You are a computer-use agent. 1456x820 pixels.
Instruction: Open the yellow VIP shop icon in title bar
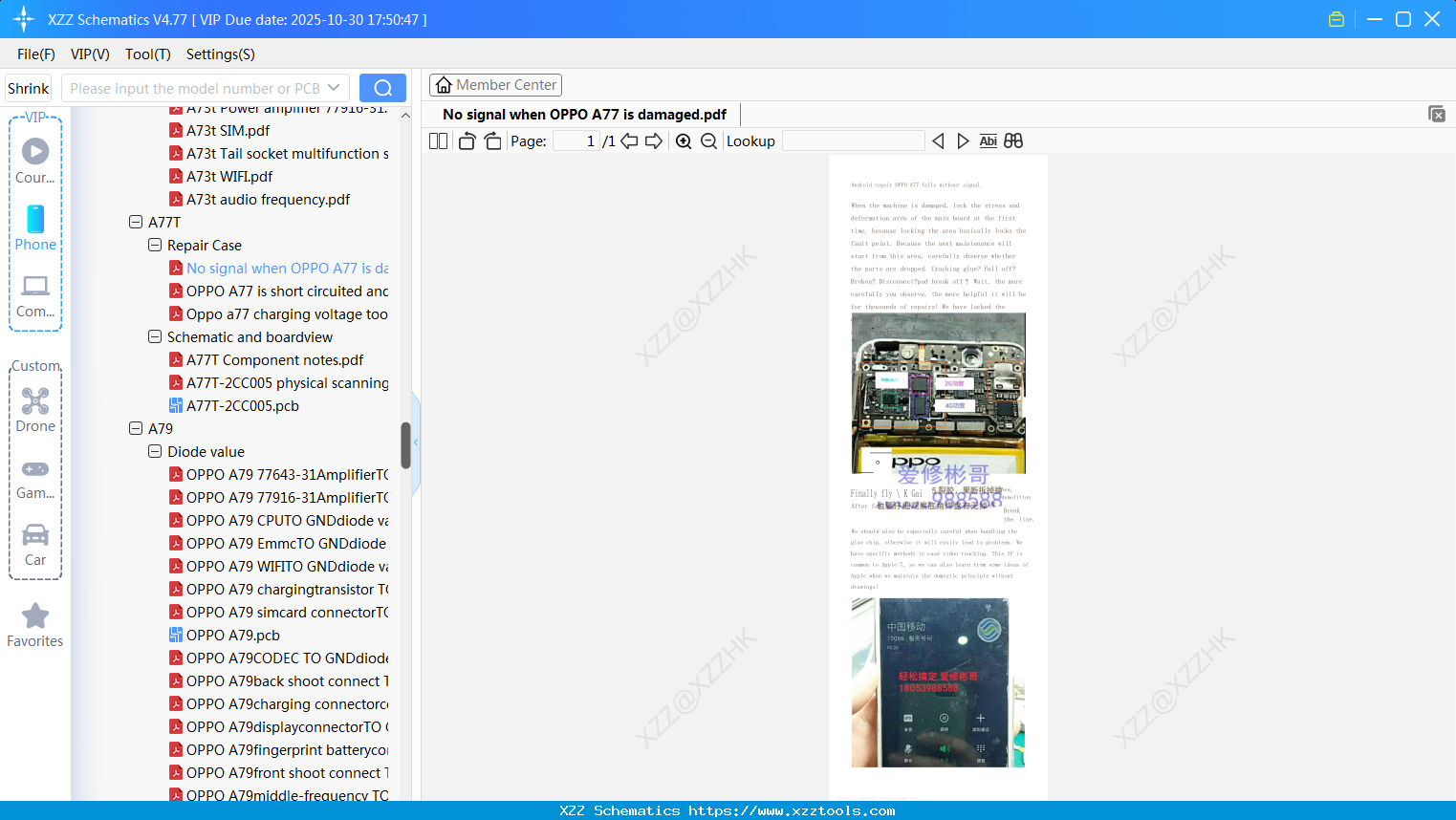[1336, 19]
